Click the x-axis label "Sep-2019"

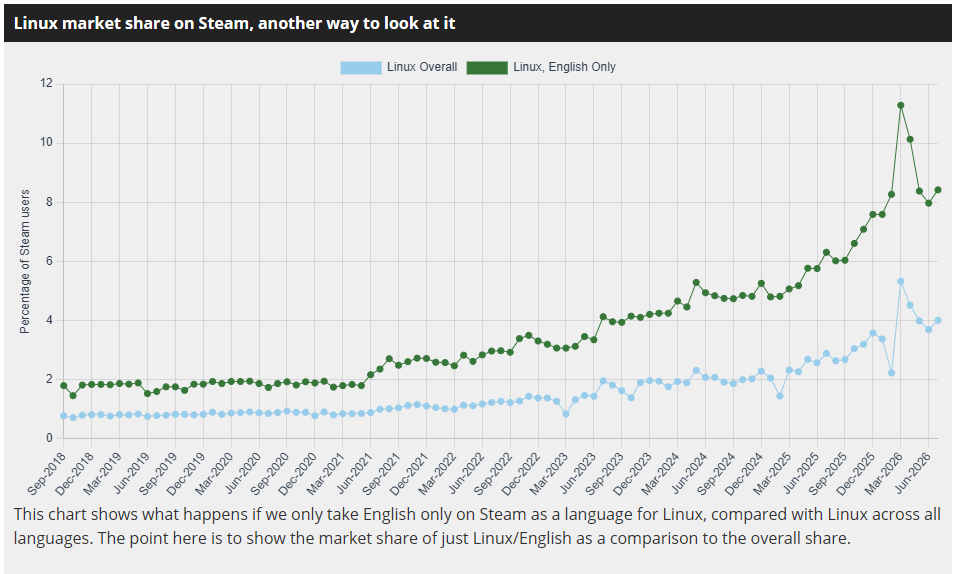click(160, 473)
